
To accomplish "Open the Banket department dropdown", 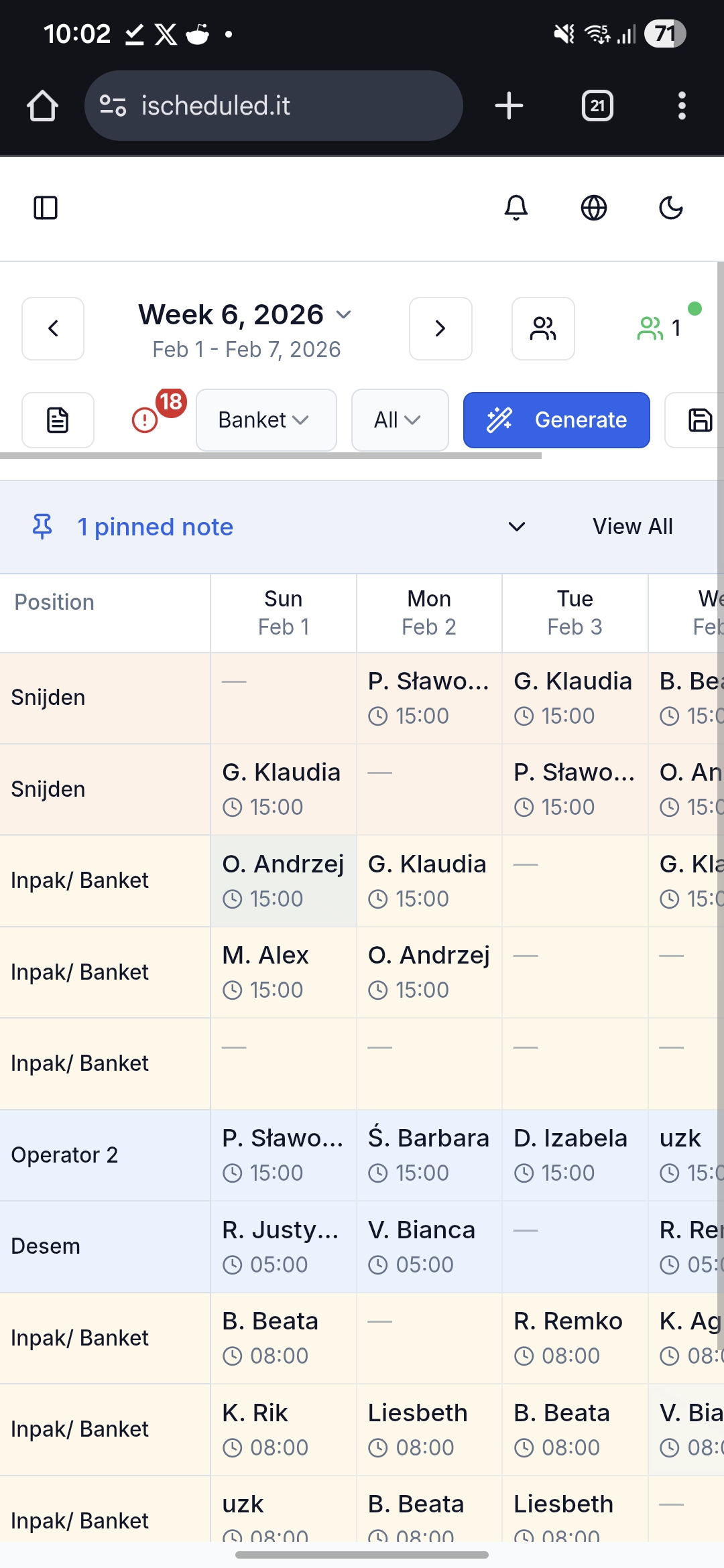I will (x=265, y=420).
